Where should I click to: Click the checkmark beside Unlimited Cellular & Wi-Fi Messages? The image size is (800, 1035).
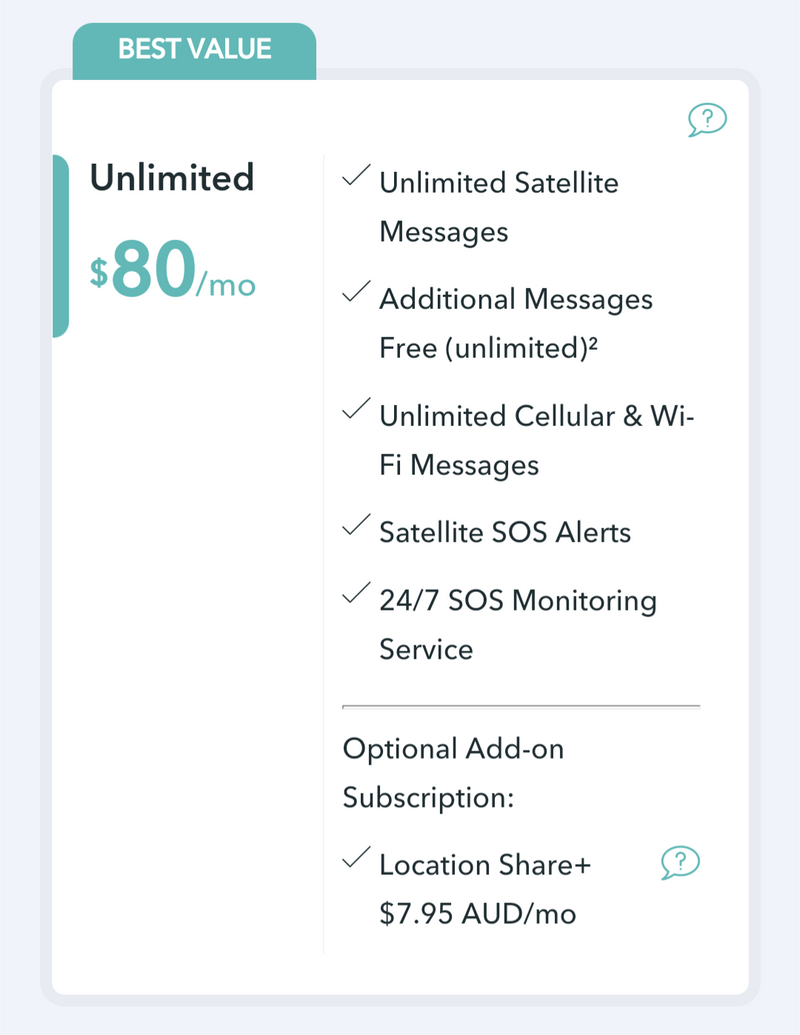point(355,411)
